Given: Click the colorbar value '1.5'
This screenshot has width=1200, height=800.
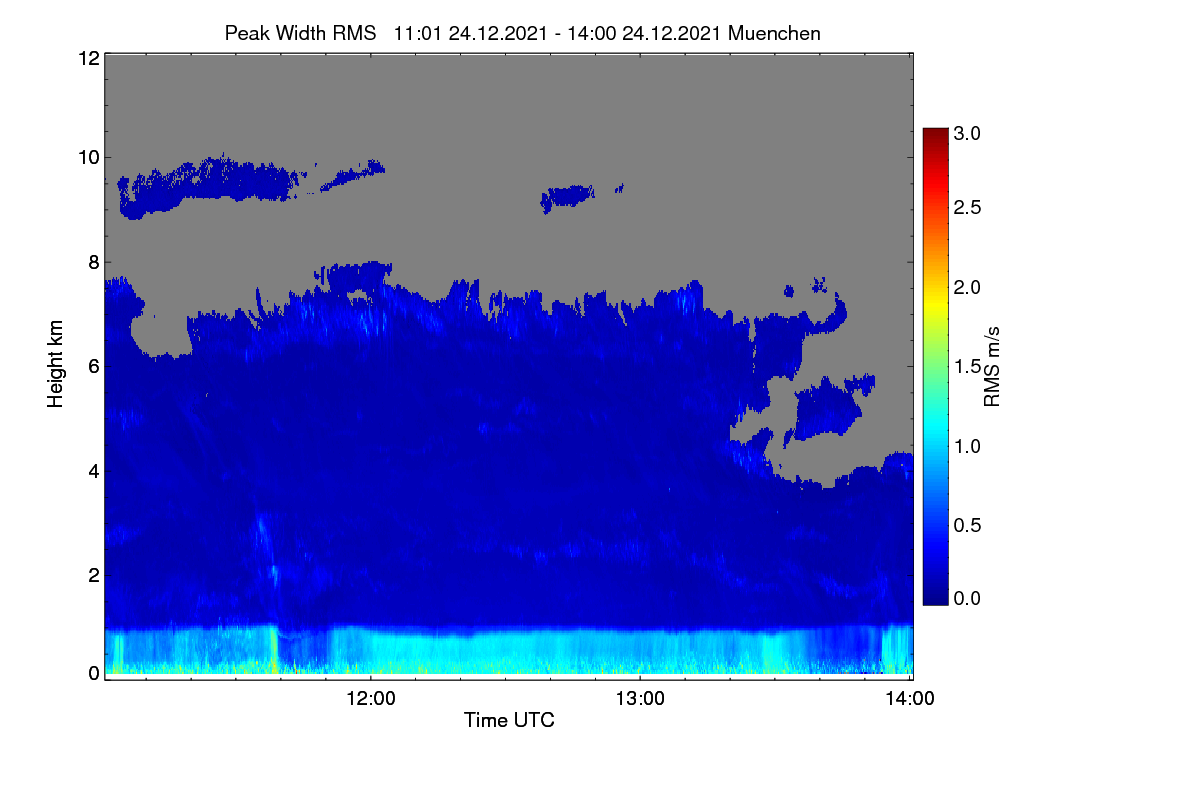Looking at the screenshot, I should coord(968,367).
